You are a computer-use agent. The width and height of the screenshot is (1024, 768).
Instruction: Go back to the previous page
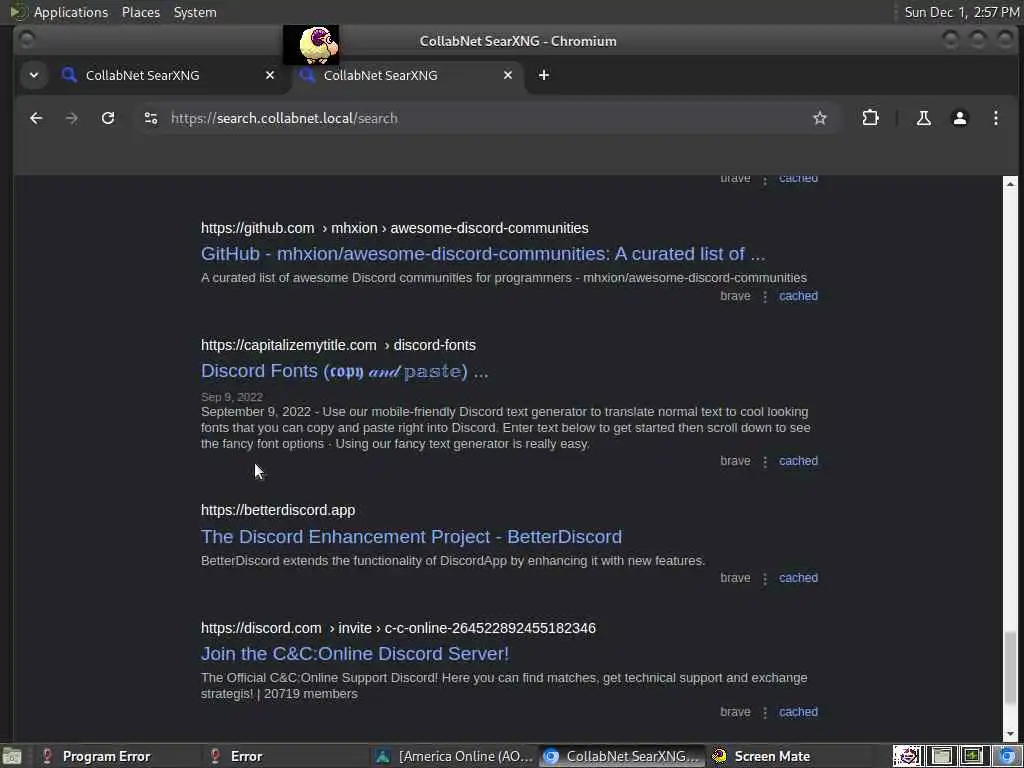(x=36, y=118)
